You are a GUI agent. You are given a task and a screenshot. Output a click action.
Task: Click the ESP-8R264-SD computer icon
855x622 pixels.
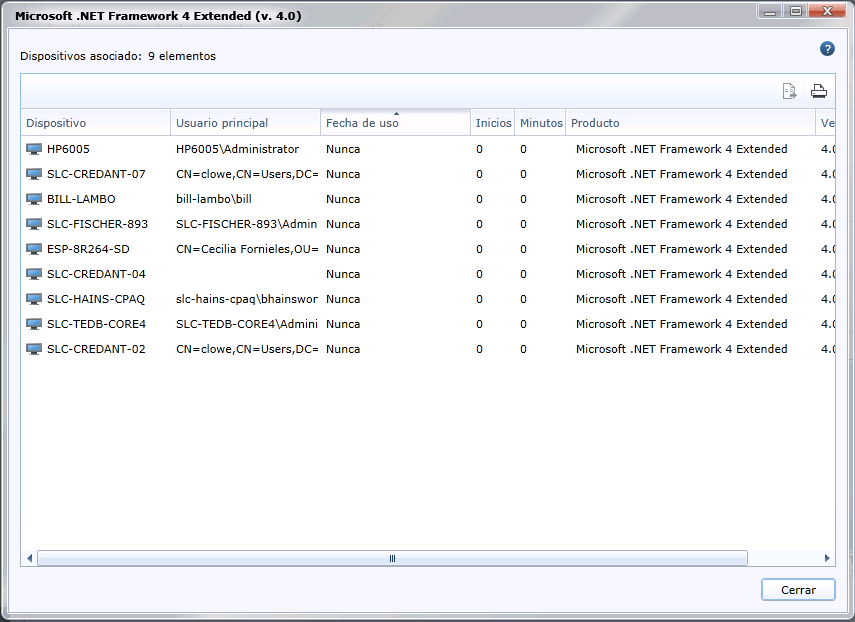tap(34, 249)
